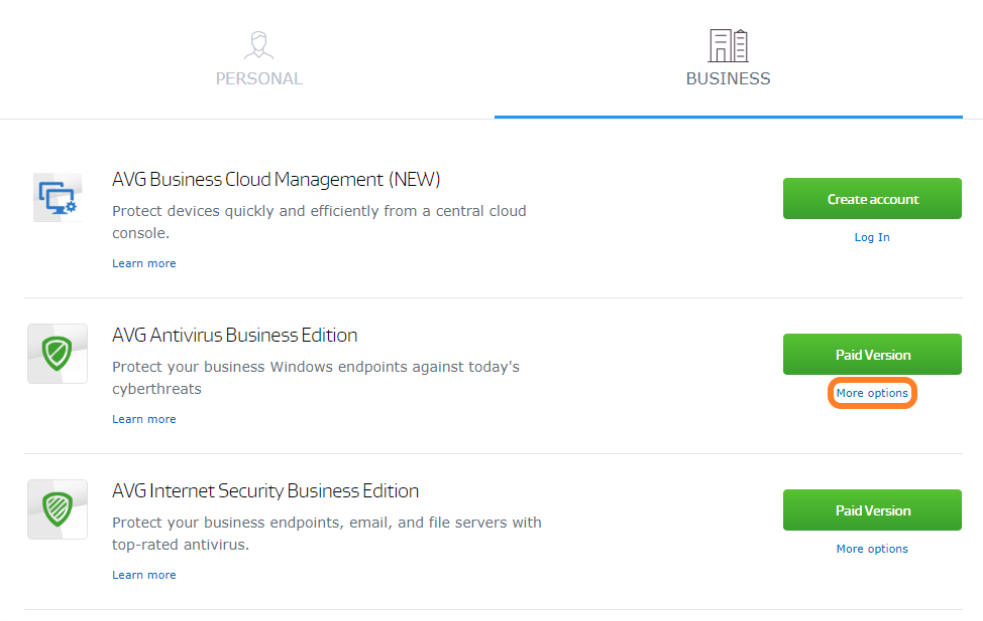Image resolution: width=983 pixels, height=621 pixels.
Task: Open More options for Antivirus Business Edition
Action: (x=871, y=393)
